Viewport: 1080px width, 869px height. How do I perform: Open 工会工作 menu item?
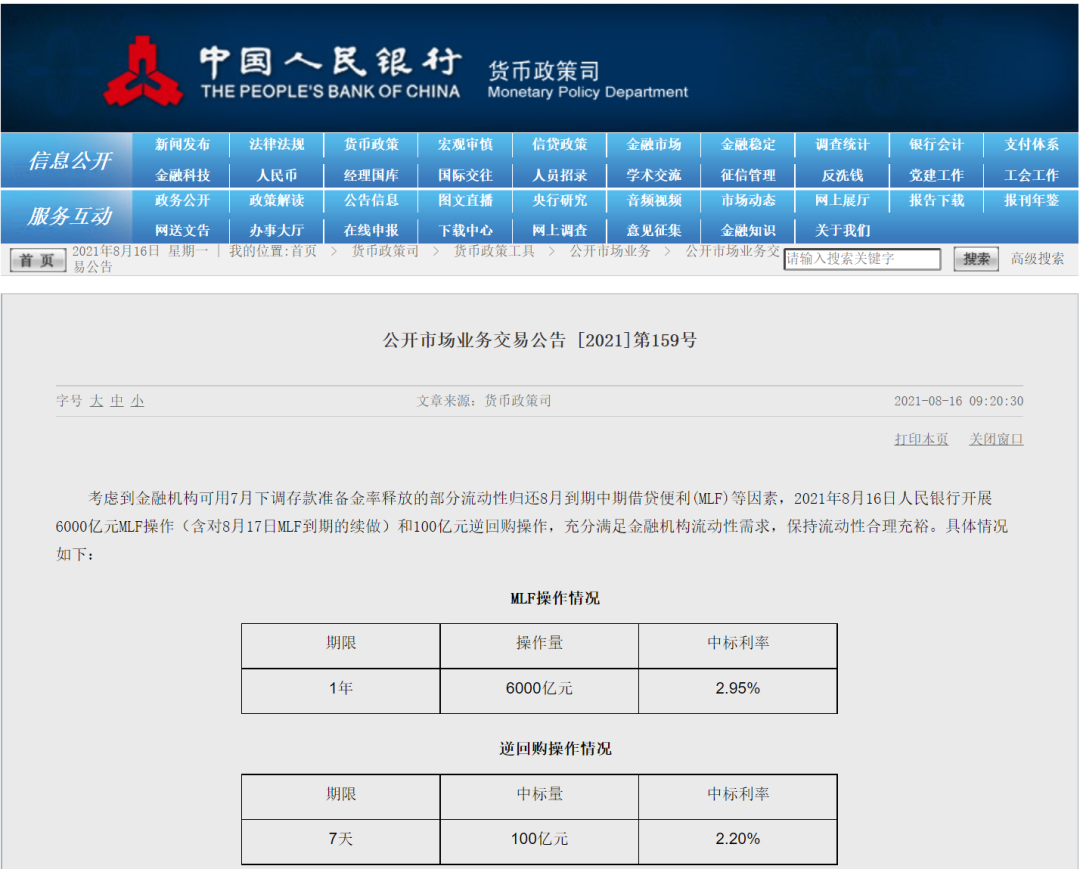coord(1031,176)
